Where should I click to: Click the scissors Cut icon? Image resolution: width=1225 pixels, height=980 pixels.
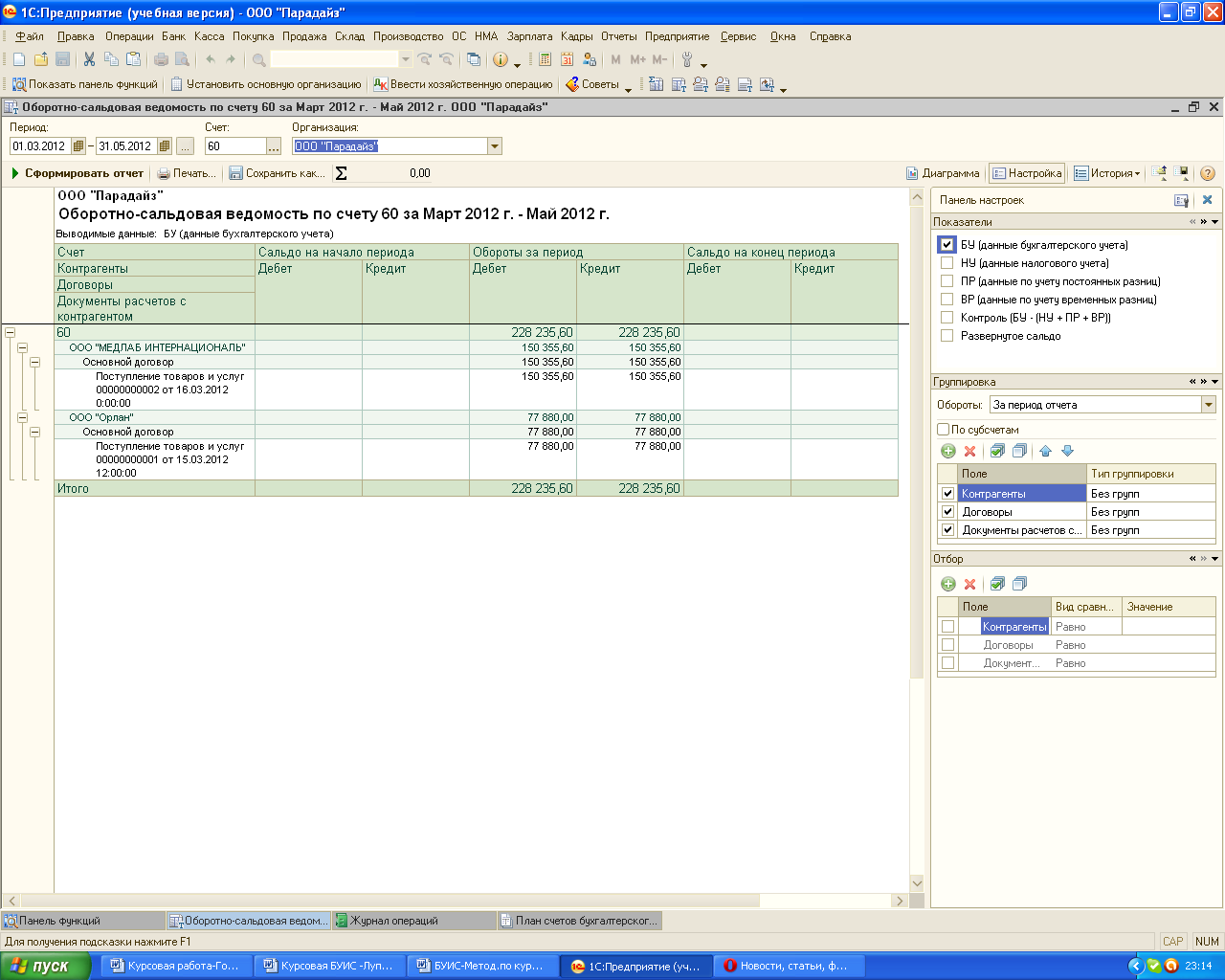[x=89, y=59]
